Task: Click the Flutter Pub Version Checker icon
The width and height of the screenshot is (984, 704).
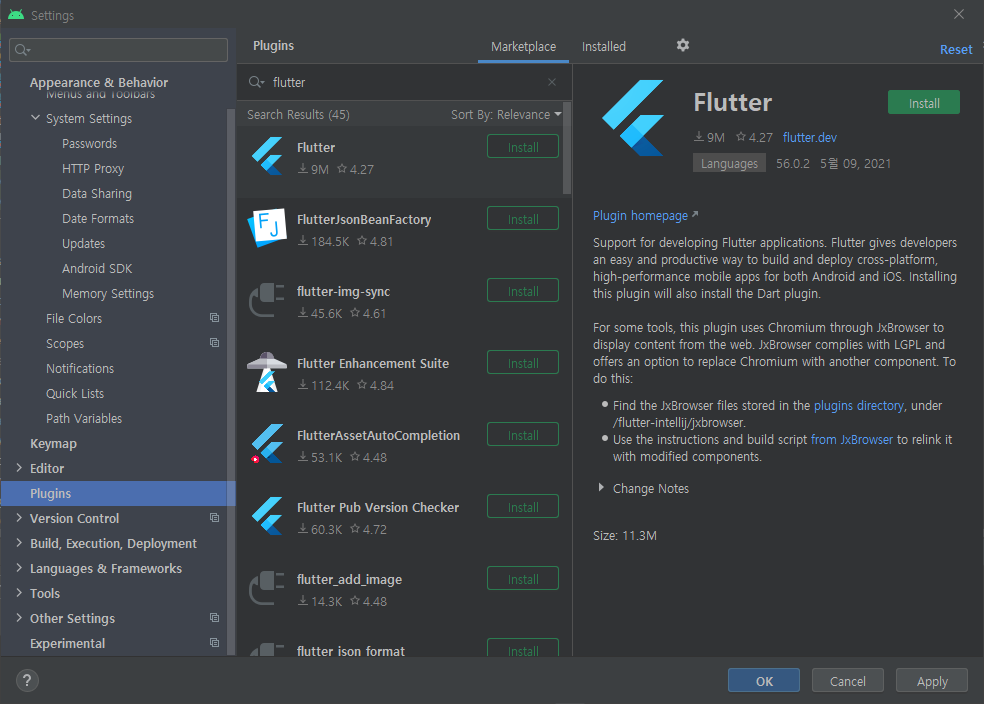Action: (267, 516)
